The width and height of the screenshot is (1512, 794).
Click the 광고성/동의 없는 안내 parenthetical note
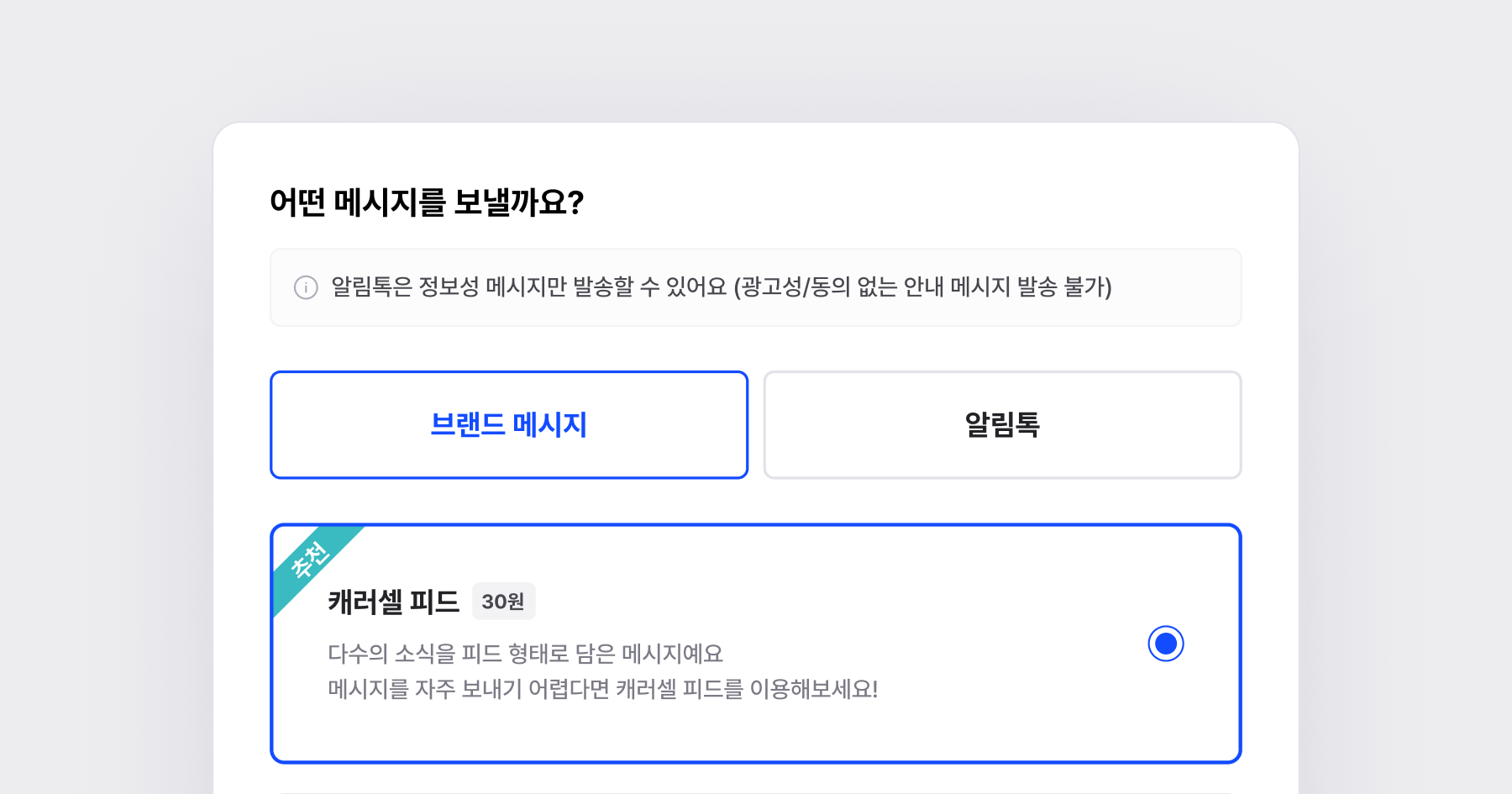tap(922, 287)
